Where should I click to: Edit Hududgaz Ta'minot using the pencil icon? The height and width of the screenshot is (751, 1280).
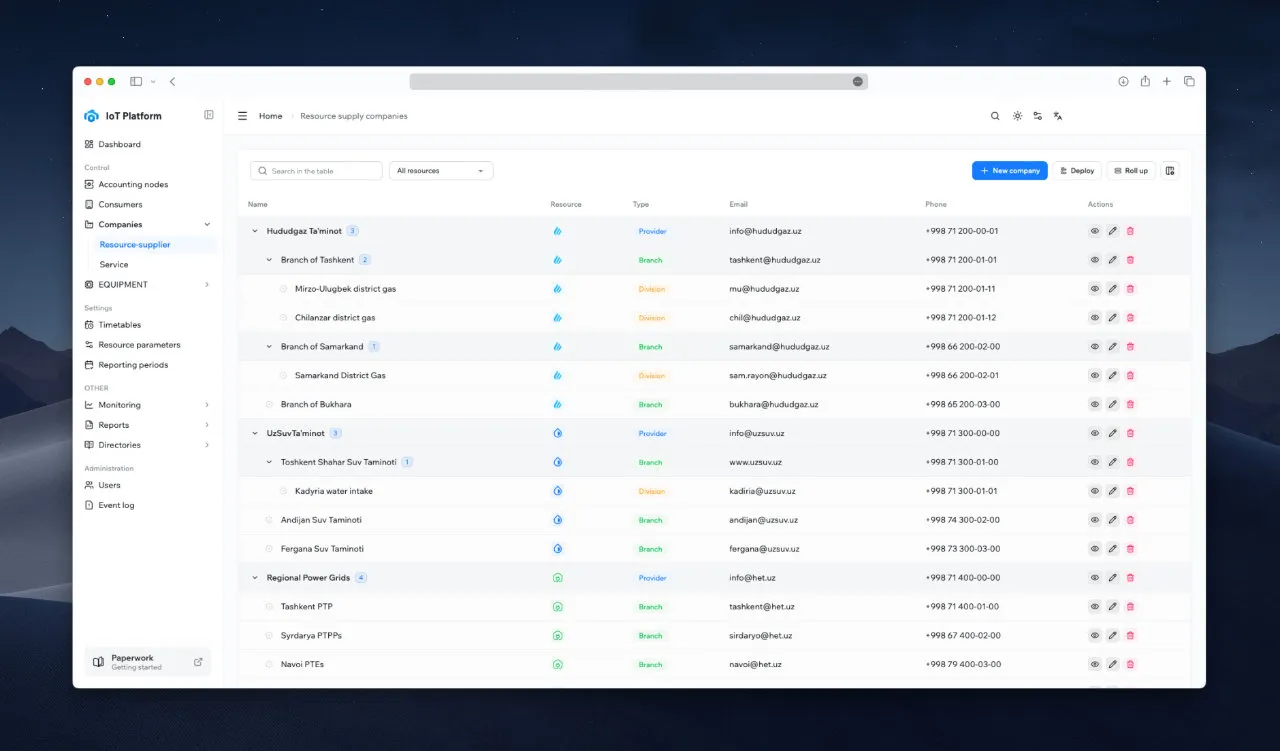click(x=1112, y=231)
